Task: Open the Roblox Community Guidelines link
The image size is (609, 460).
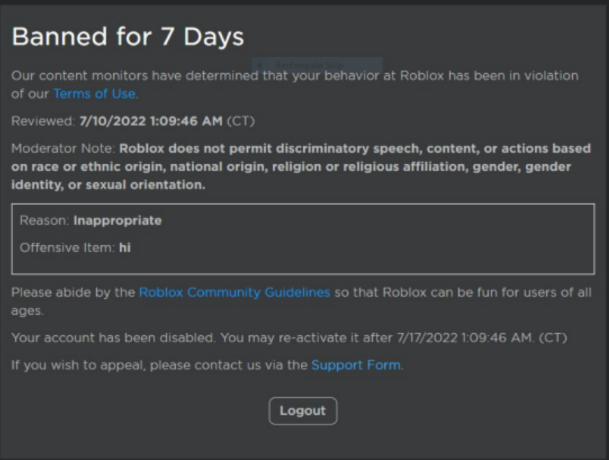Action: 234,292
